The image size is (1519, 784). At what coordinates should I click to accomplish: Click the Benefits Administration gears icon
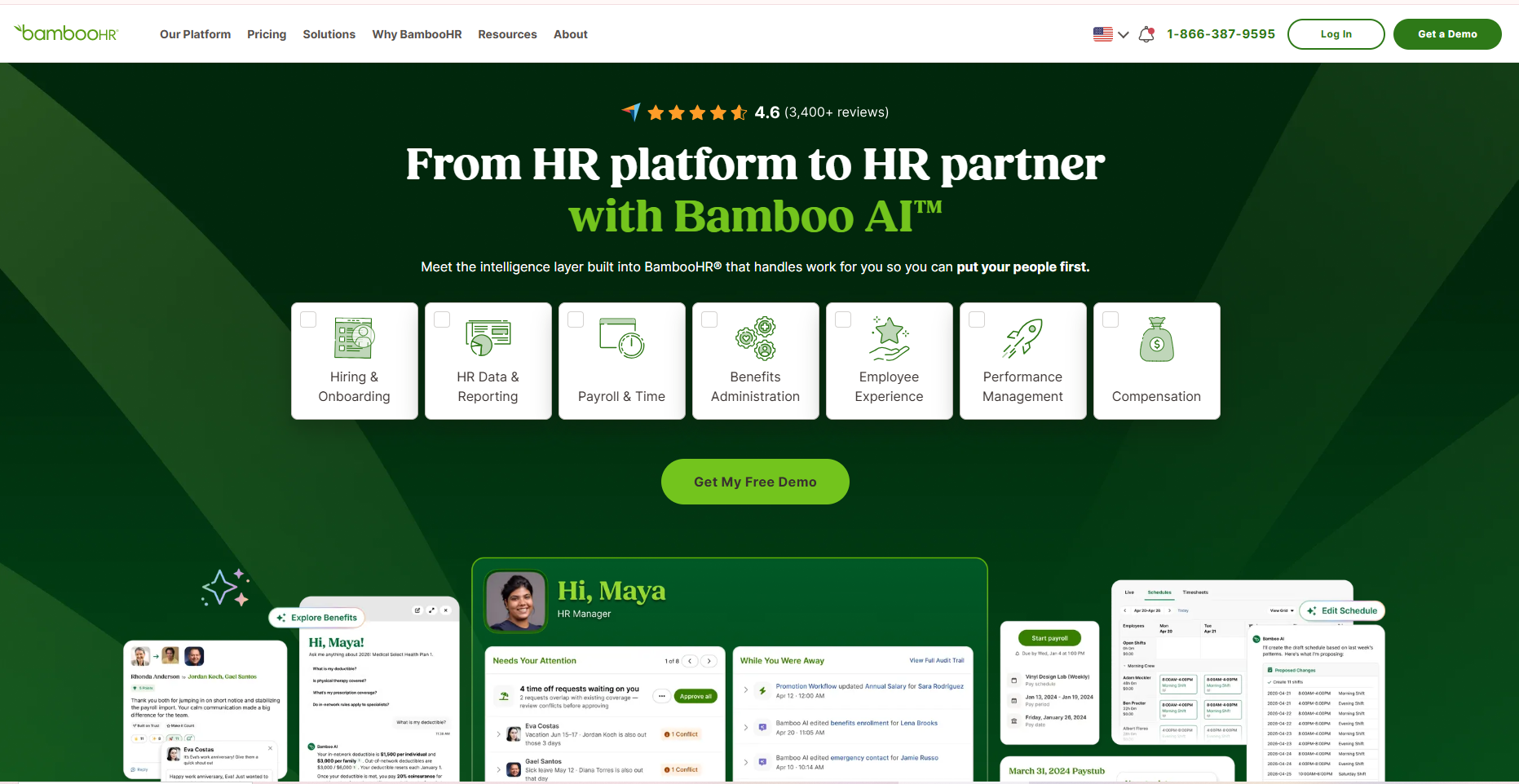point(756,338)
